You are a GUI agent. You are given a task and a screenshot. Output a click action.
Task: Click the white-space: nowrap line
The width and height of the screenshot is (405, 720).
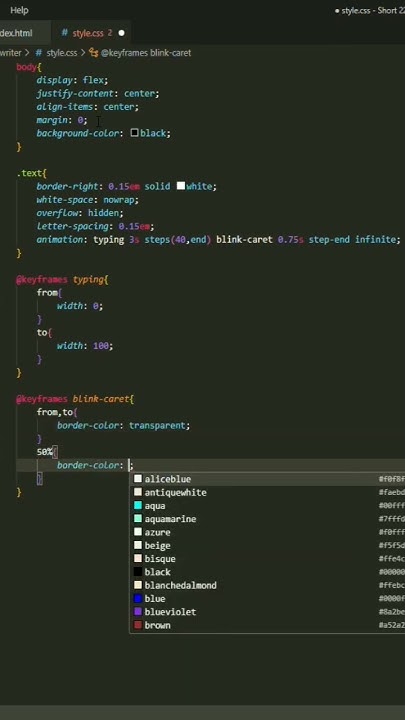click(x=88, y=200)
